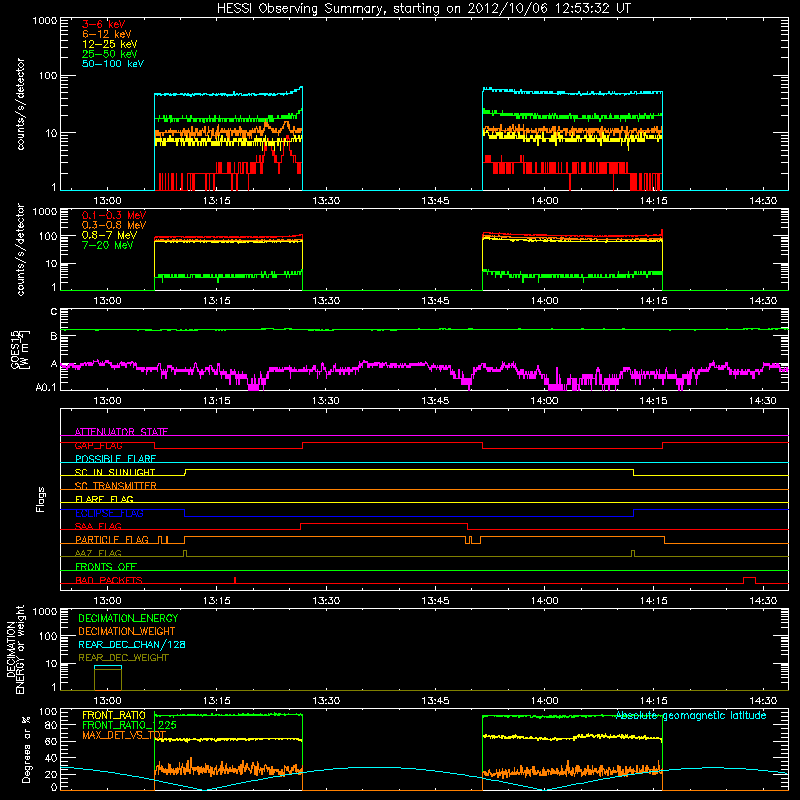Click the vertical Flags axis title
Viewport: 800px width, 800px height.
(x=41, y=499)
